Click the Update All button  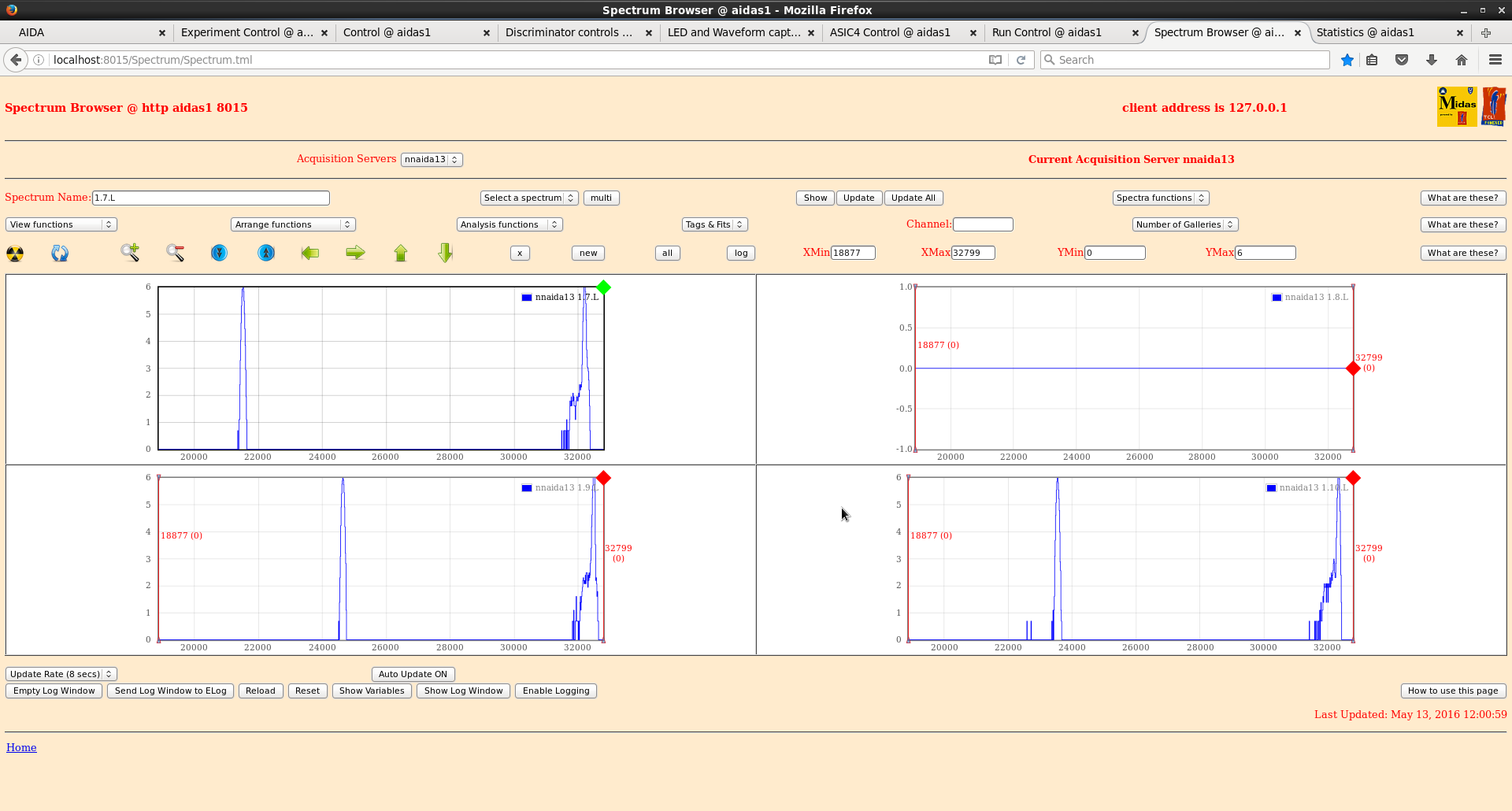(x=913, y=198)
